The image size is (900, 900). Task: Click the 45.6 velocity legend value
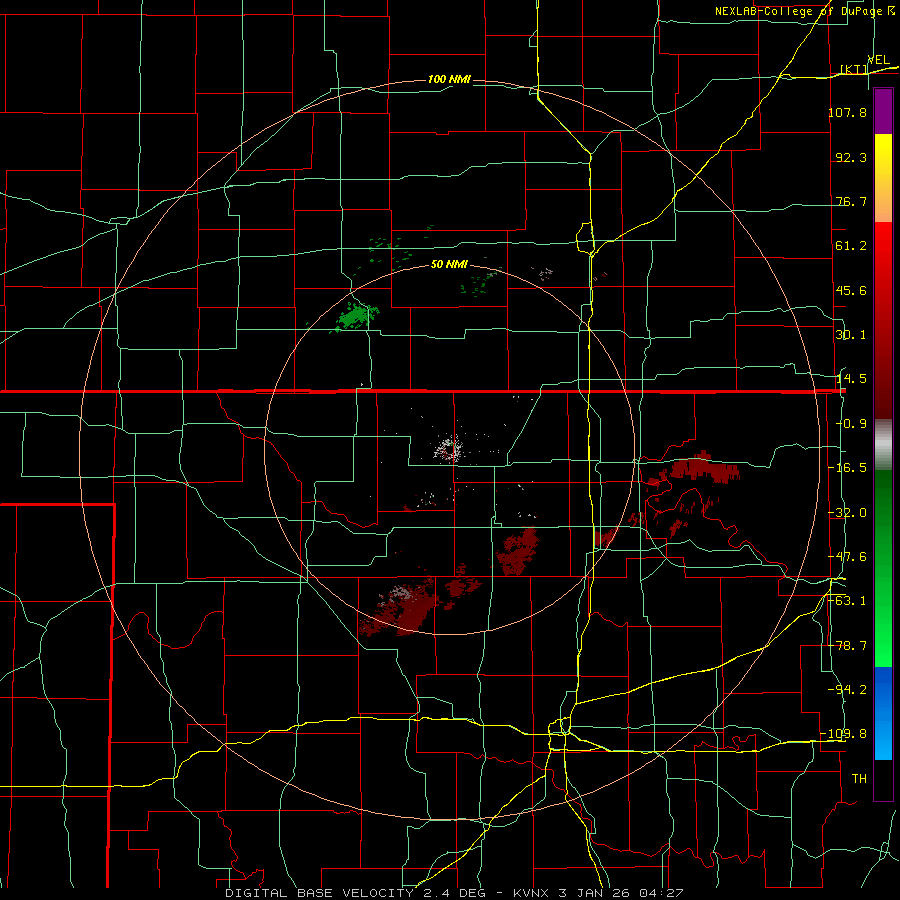[x=851, y=290]
